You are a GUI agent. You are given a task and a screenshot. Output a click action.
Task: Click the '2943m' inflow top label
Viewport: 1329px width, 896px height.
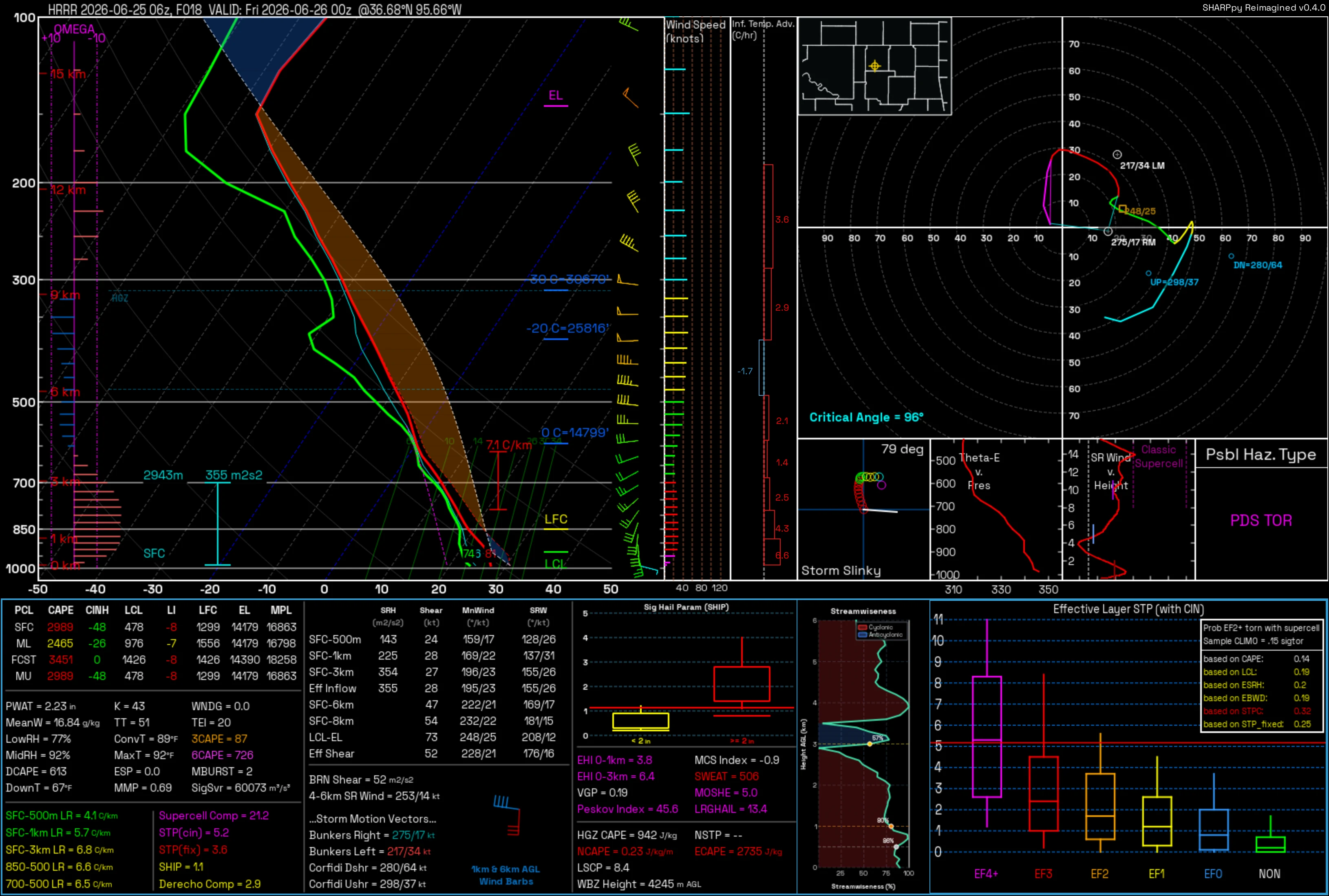point(163,475)
